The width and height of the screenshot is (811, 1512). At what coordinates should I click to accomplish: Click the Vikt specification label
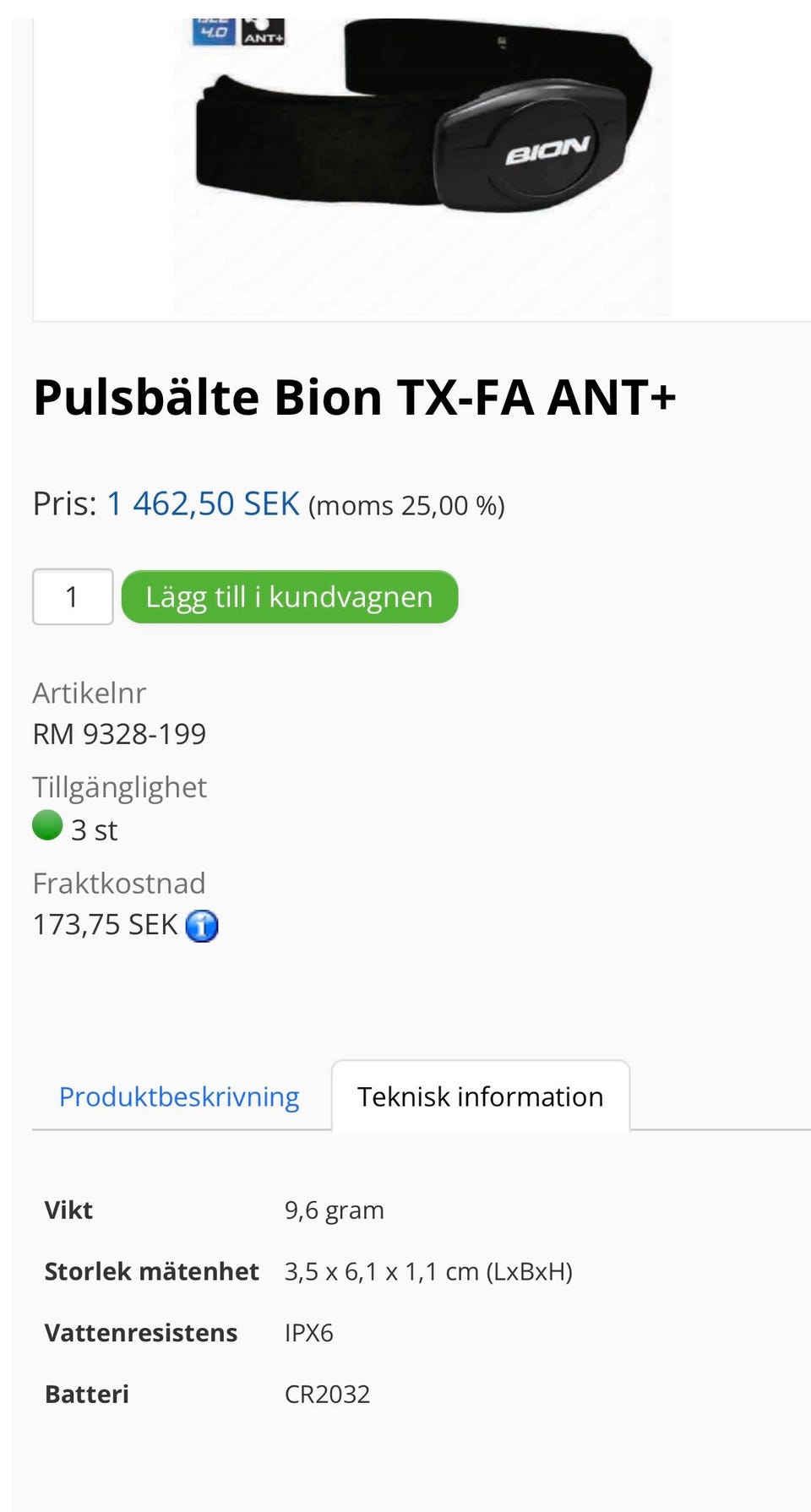(x=68, y=1210)
